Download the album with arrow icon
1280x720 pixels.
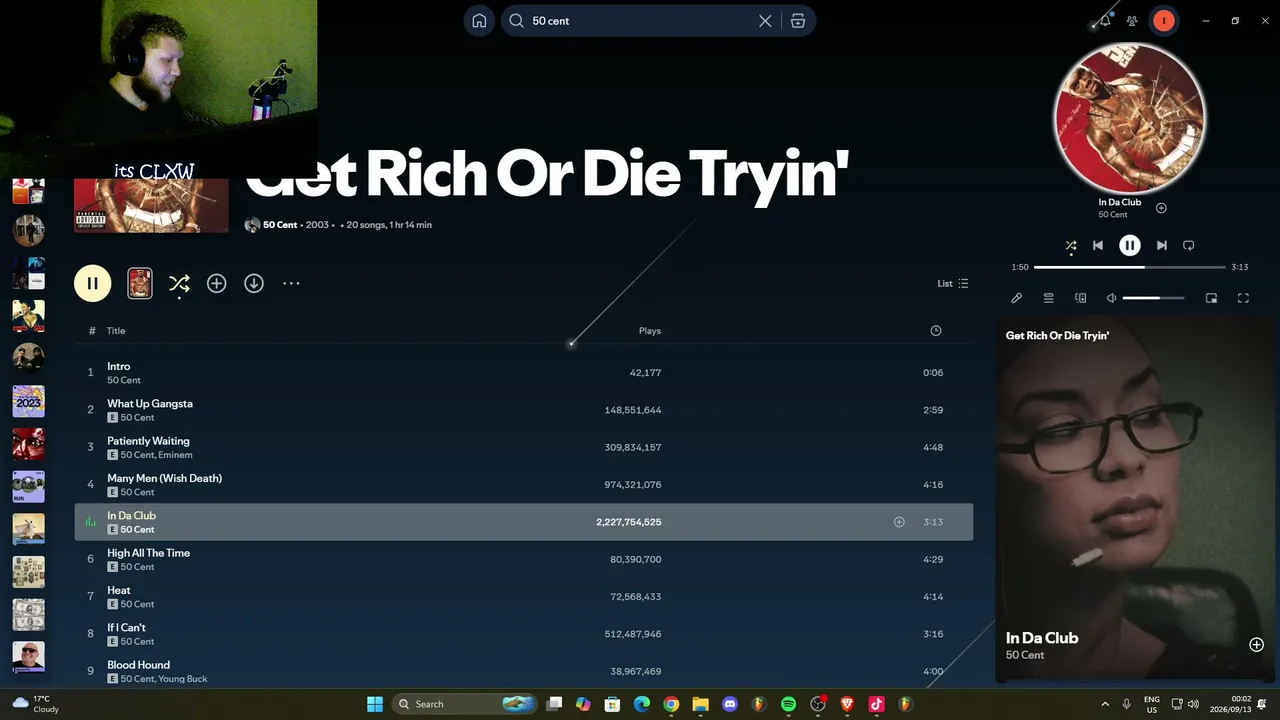[x=254, y=284]
